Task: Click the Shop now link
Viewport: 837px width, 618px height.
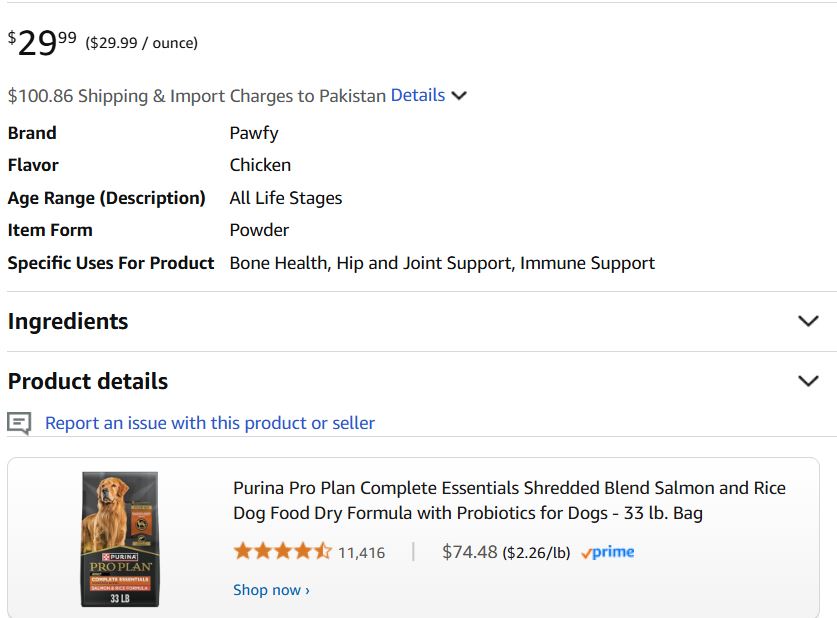Action: [271, 590]
